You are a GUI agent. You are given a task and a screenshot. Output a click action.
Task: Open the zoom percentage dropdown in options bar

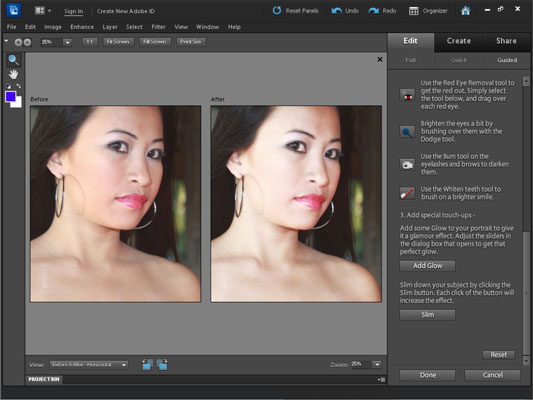[67, 42]
